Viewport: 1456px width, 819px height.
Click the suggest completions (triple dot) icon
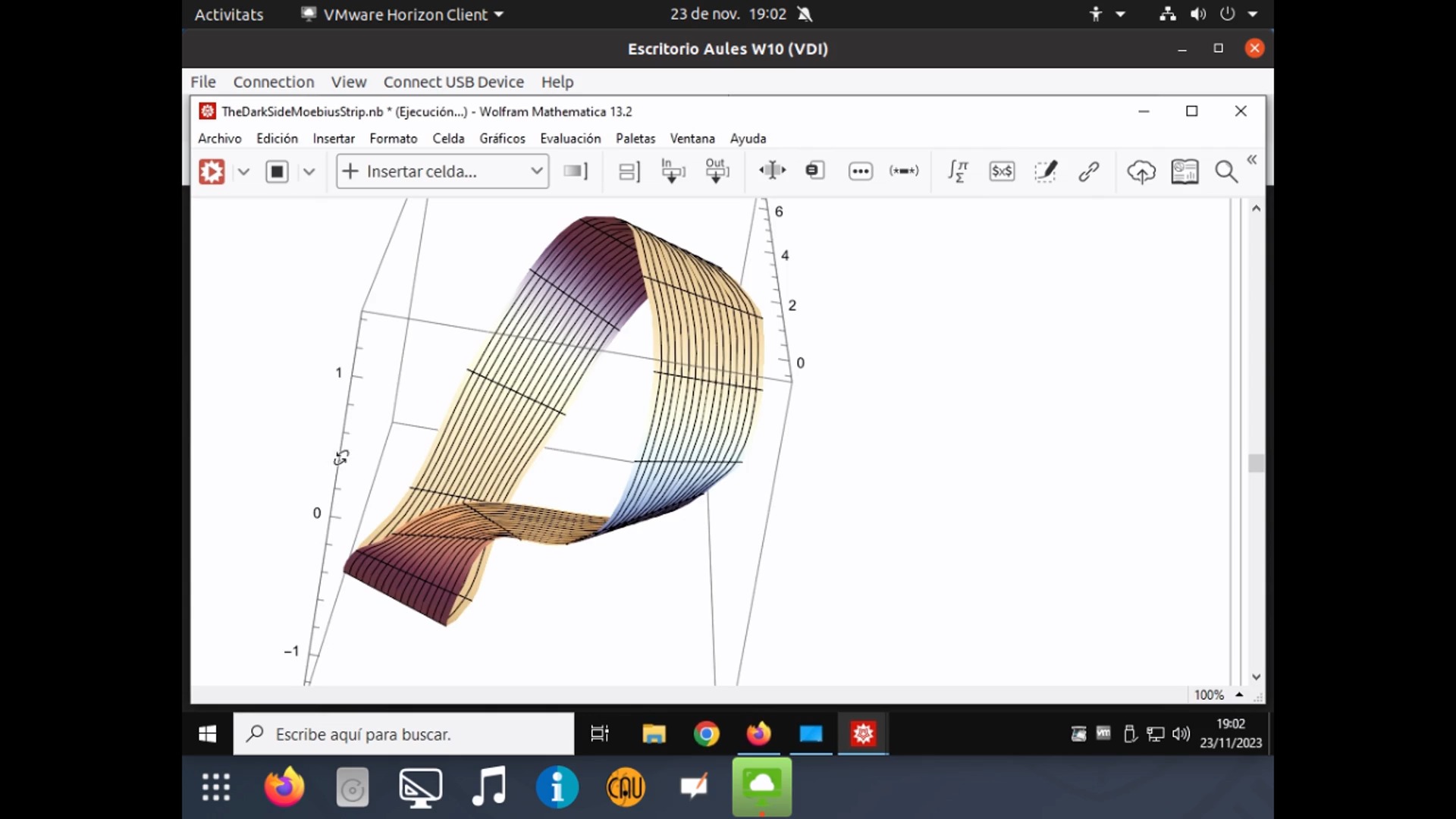(x=860, y=171)
